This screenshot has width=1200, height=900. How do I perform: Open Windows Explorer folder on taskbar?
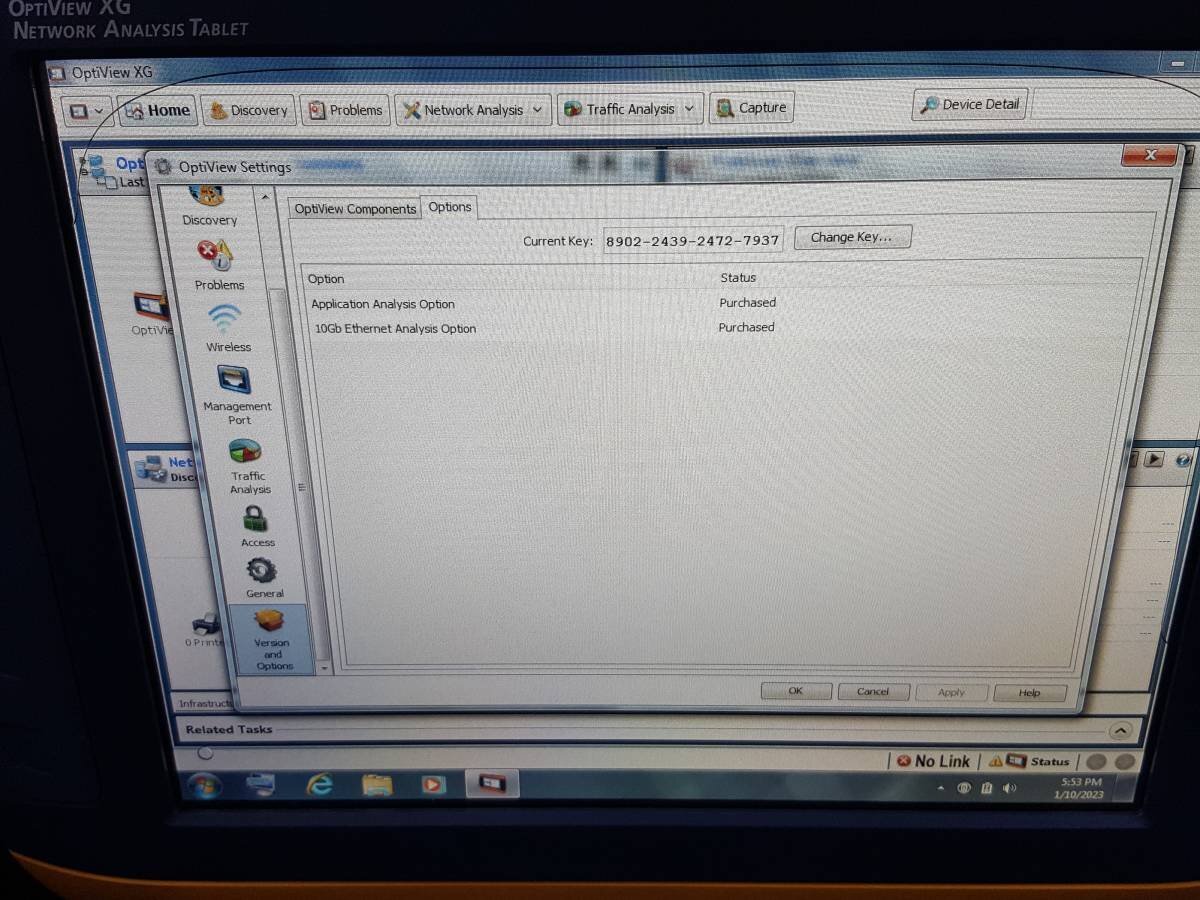(377, 785)
